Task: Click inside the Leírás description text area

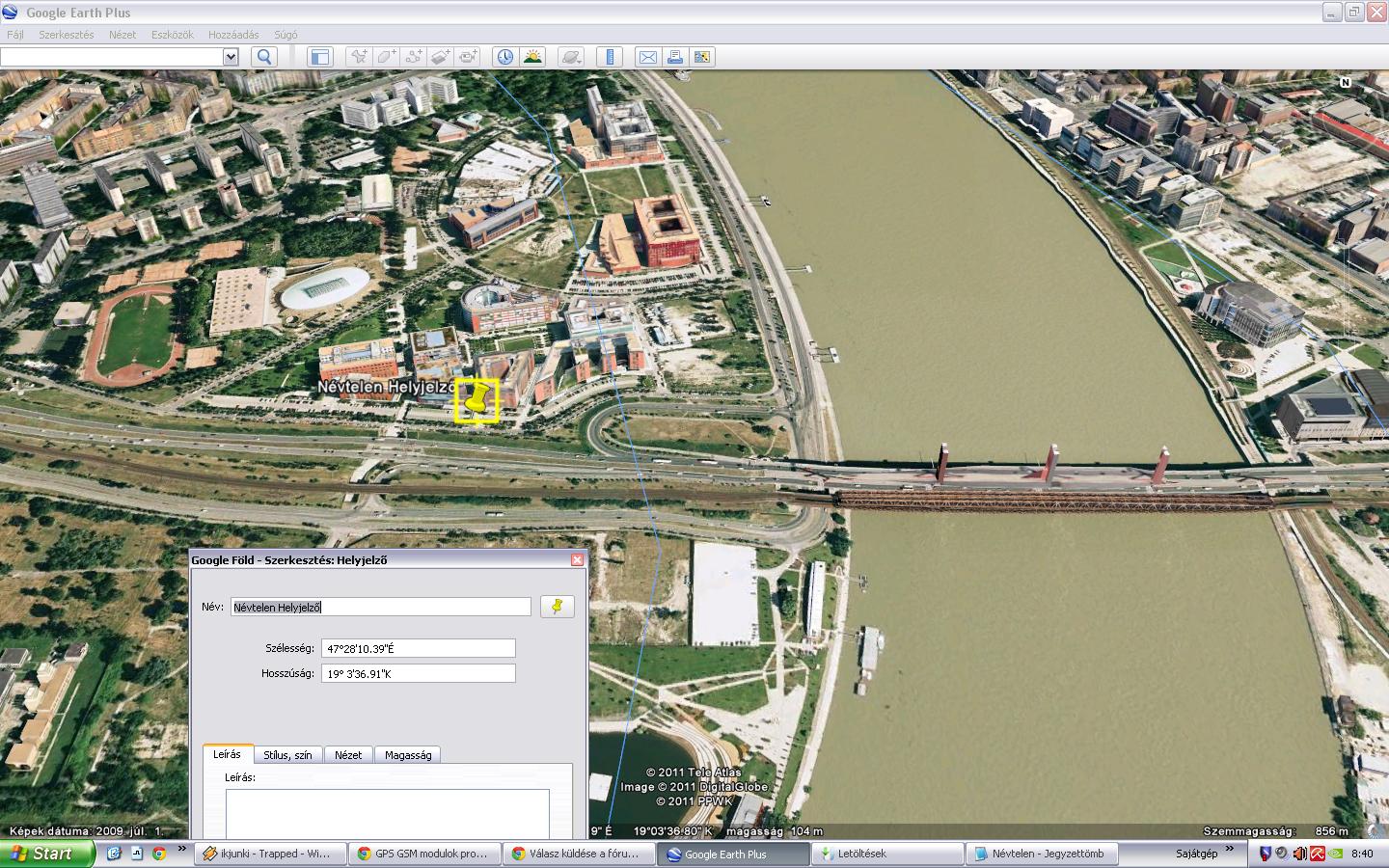Action: 388,814
